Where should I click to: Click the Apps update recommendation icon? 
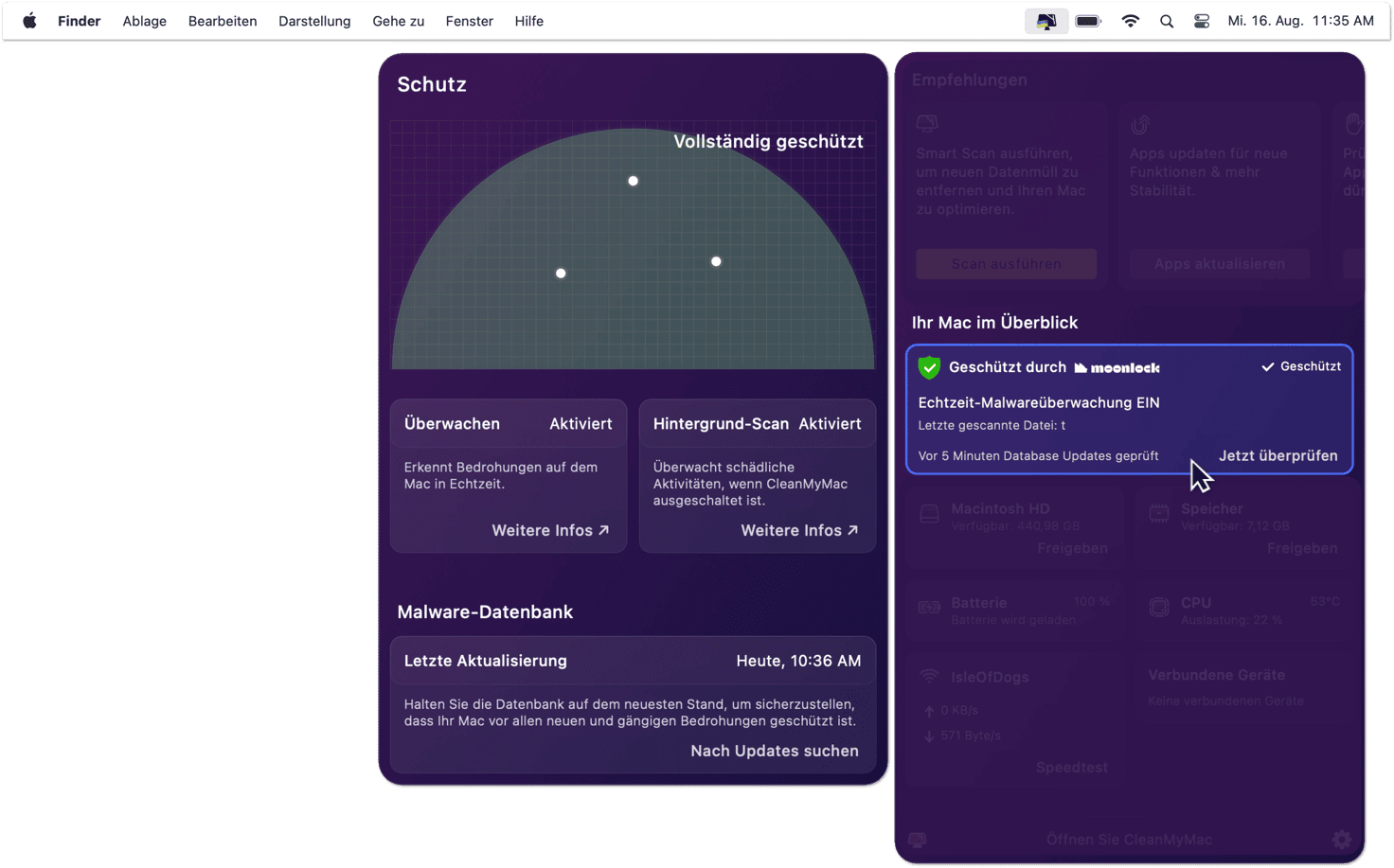[x=1140, y=124]
